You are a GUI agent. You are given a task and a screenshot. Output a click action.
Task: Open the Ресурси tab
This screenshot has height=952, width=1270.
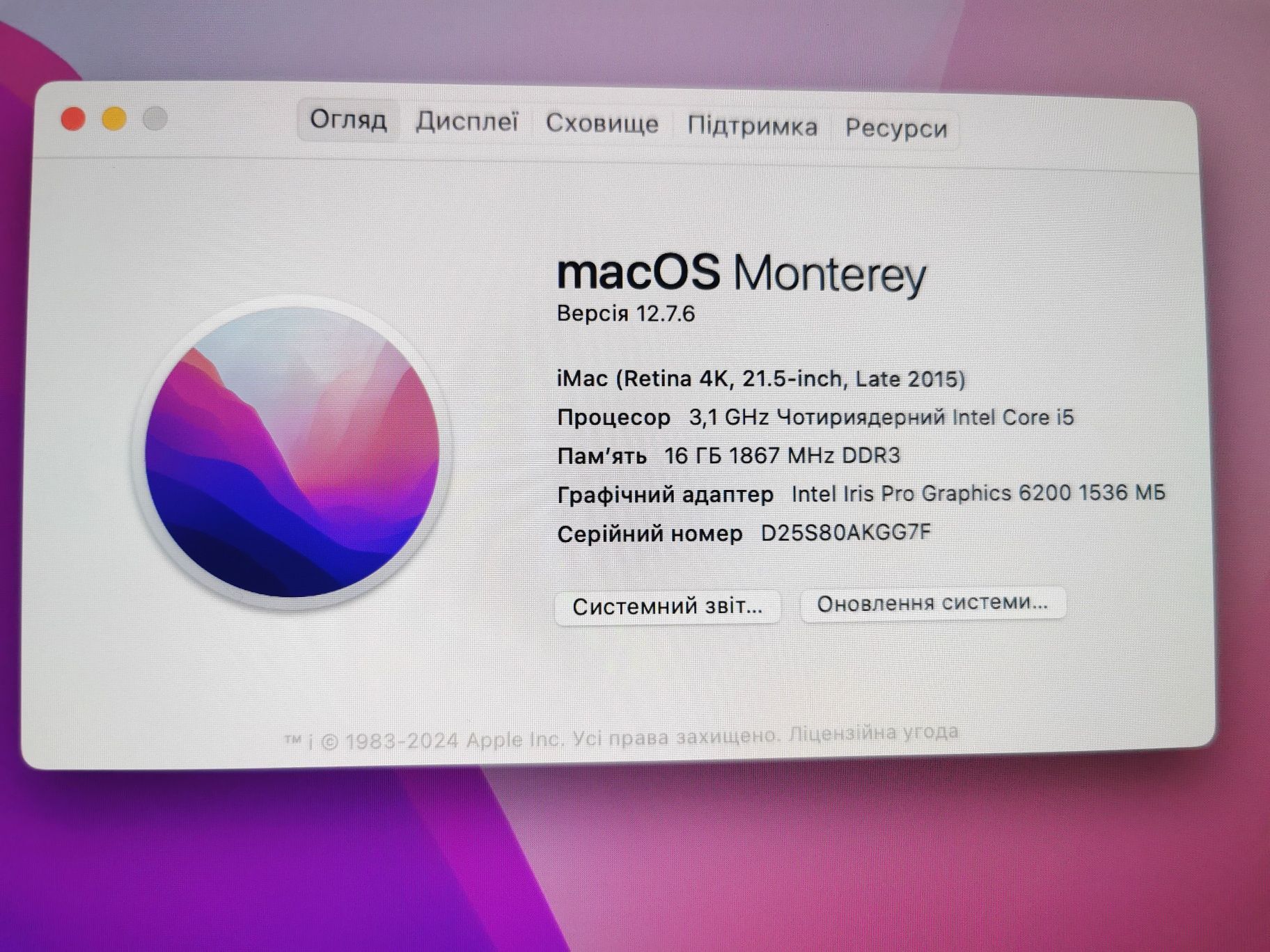(x=896, y=128)
